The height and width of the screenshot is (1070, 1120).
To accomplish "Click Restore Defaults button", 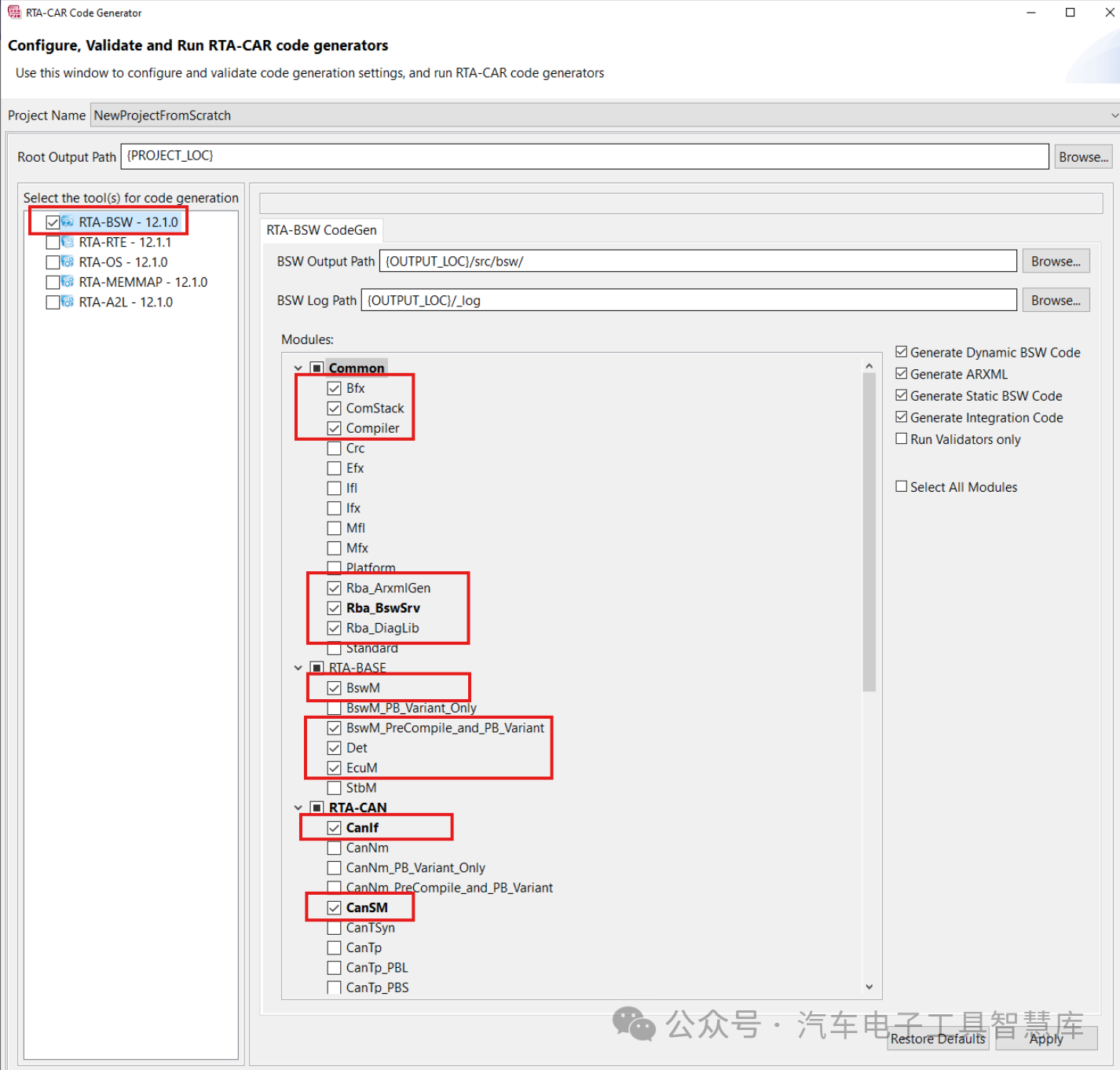I will 938,1039.
